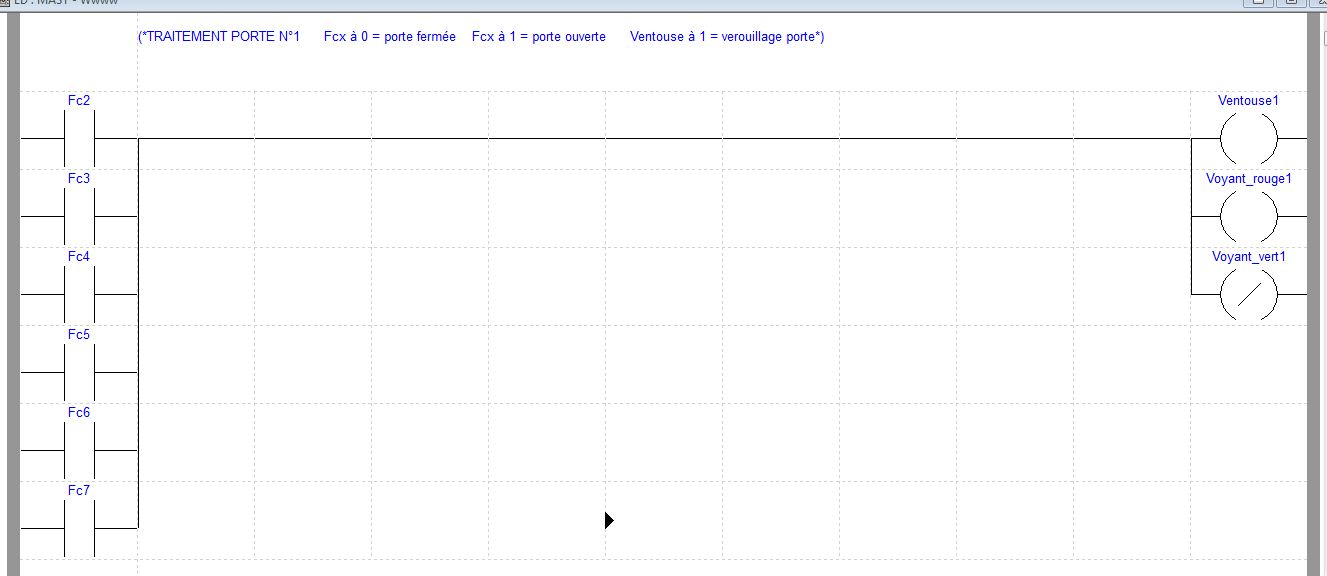Select the Fc3 contact symbol
Viewport: 1327px width, 576px height.
click(79, 217)
